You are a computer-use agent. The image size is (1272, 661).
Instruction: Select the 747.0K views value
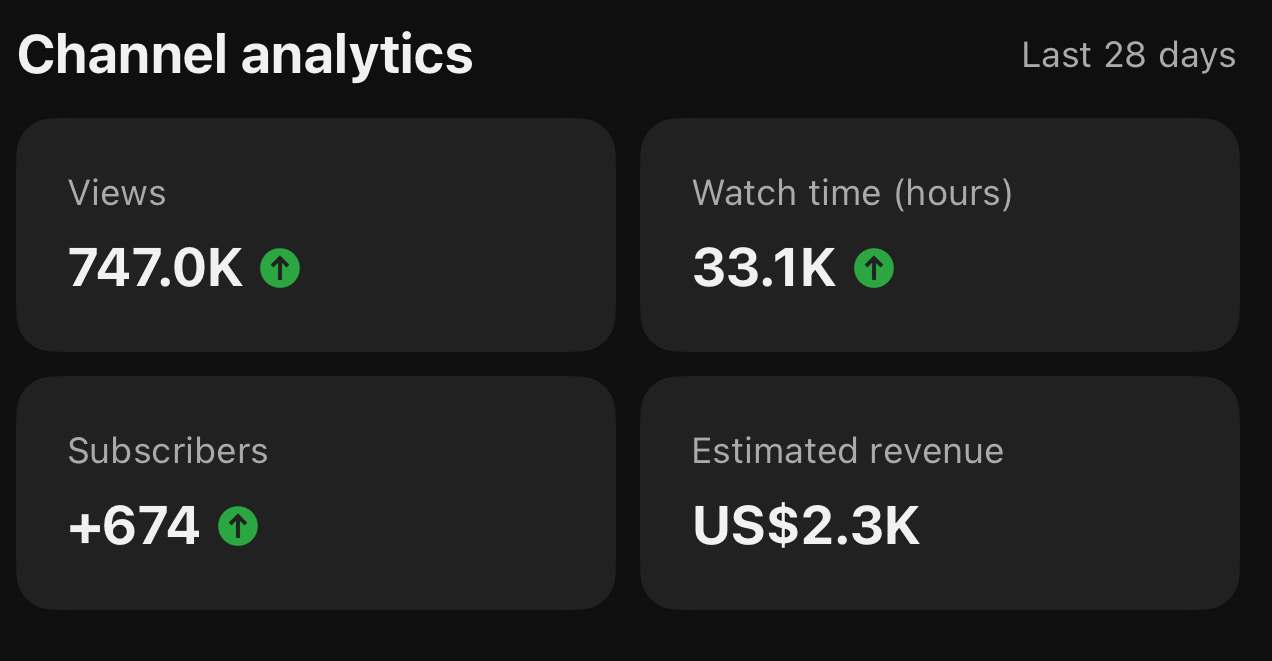pyautogui.click(x=155, y=268)
